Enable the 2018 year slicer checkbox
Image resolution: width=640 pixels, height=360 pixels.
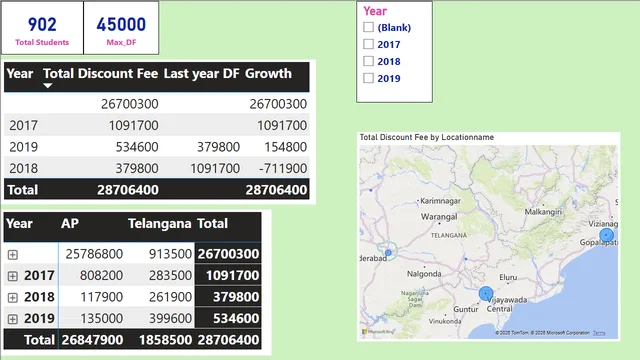[368, 61]
